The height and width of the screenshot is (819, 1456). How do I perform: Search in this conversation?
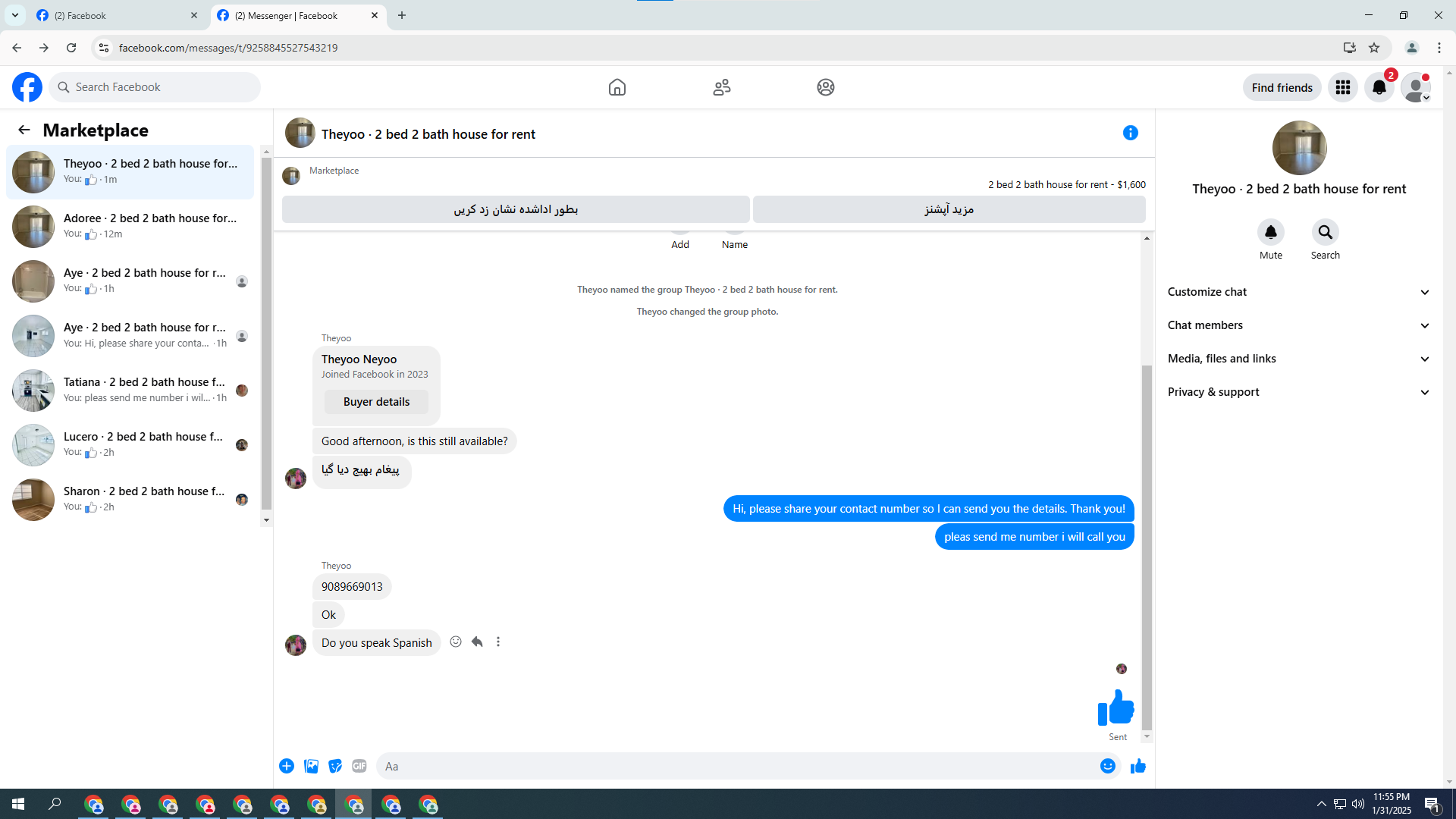point(1326,232)
